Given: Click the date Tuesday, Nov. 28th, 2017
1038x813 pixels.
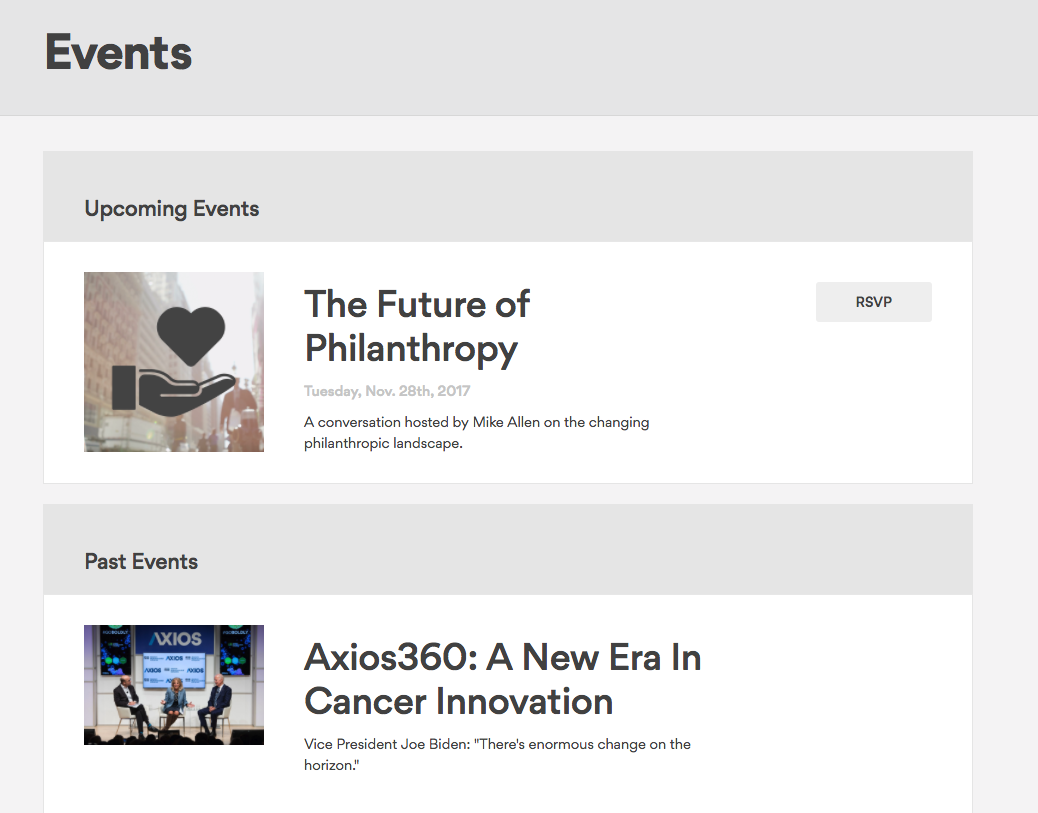Looking at the screenshot, I should coord(387,391).
